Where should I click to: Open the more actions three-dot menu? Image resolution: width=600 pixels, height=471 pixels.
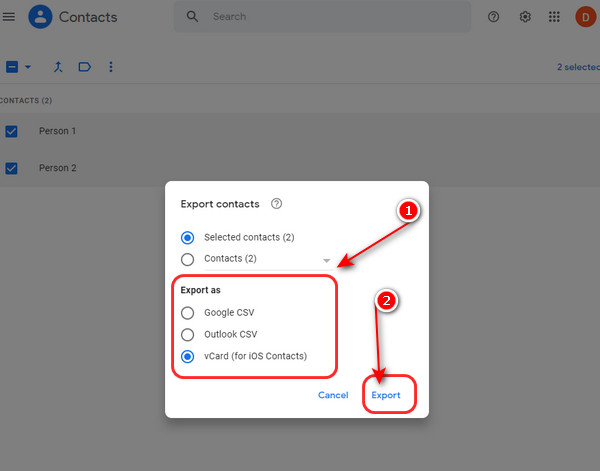(111, 67)
